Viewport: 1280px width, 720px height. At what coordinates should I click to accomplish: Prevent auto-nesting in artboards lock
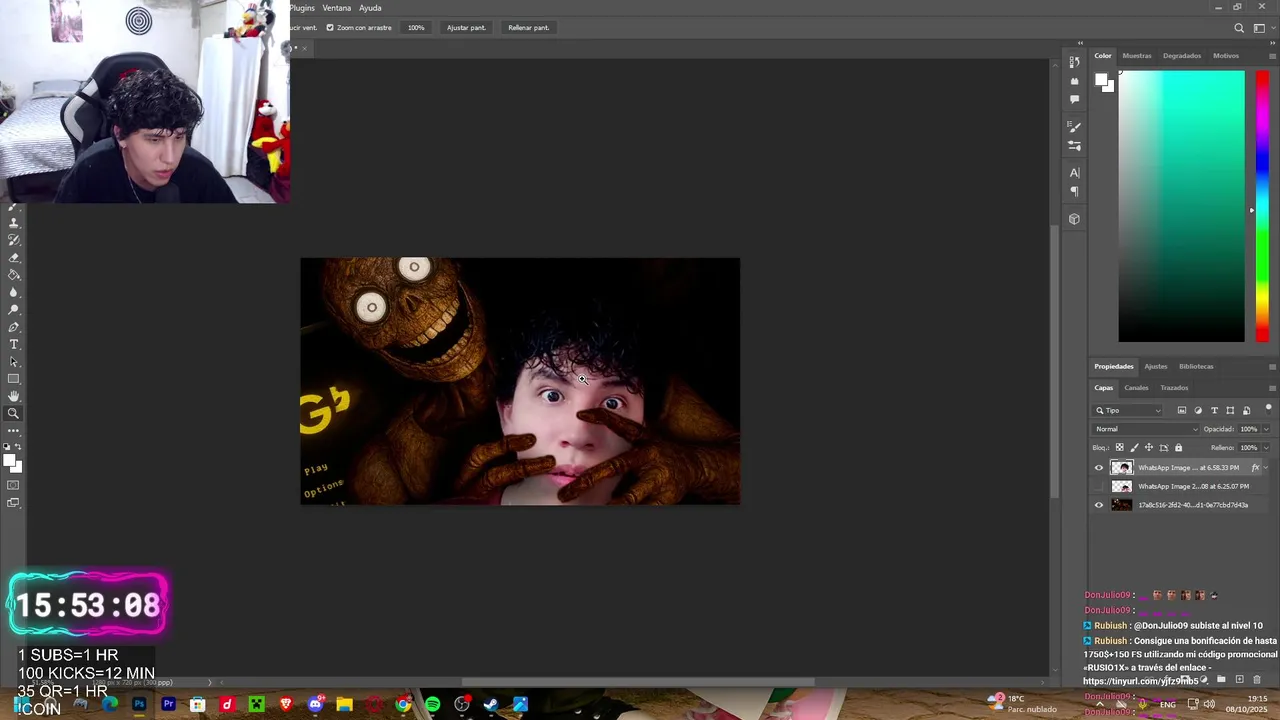[x=1164, y=448]
